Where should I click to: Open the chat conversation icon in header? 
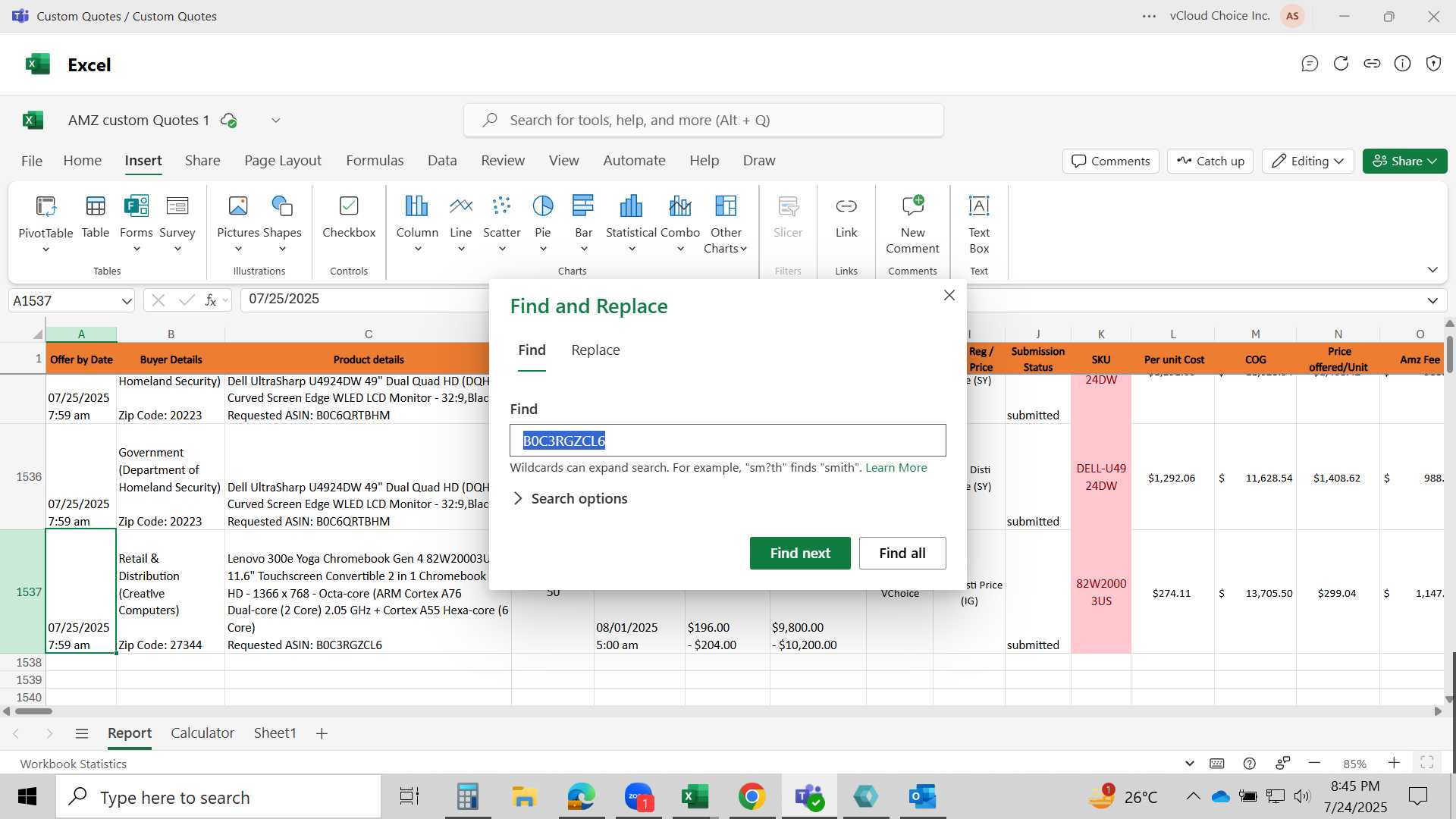click(x=1310, y=64)
